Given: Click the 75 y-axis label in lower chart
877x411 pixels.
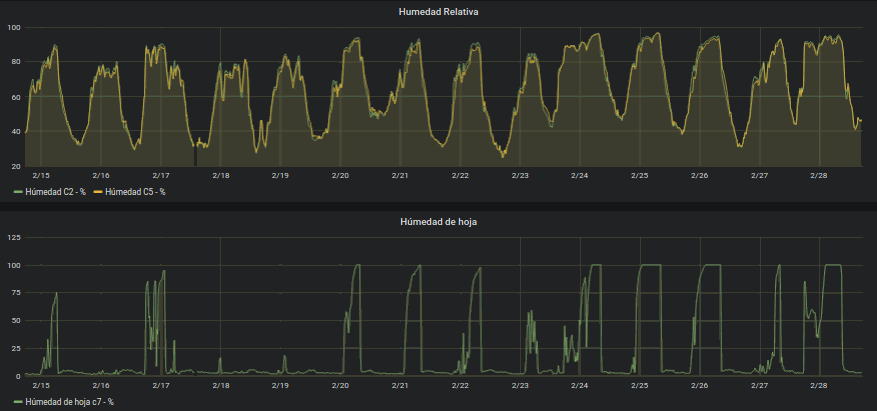Looking at the screenshot, I should click(x=15, y=293).
